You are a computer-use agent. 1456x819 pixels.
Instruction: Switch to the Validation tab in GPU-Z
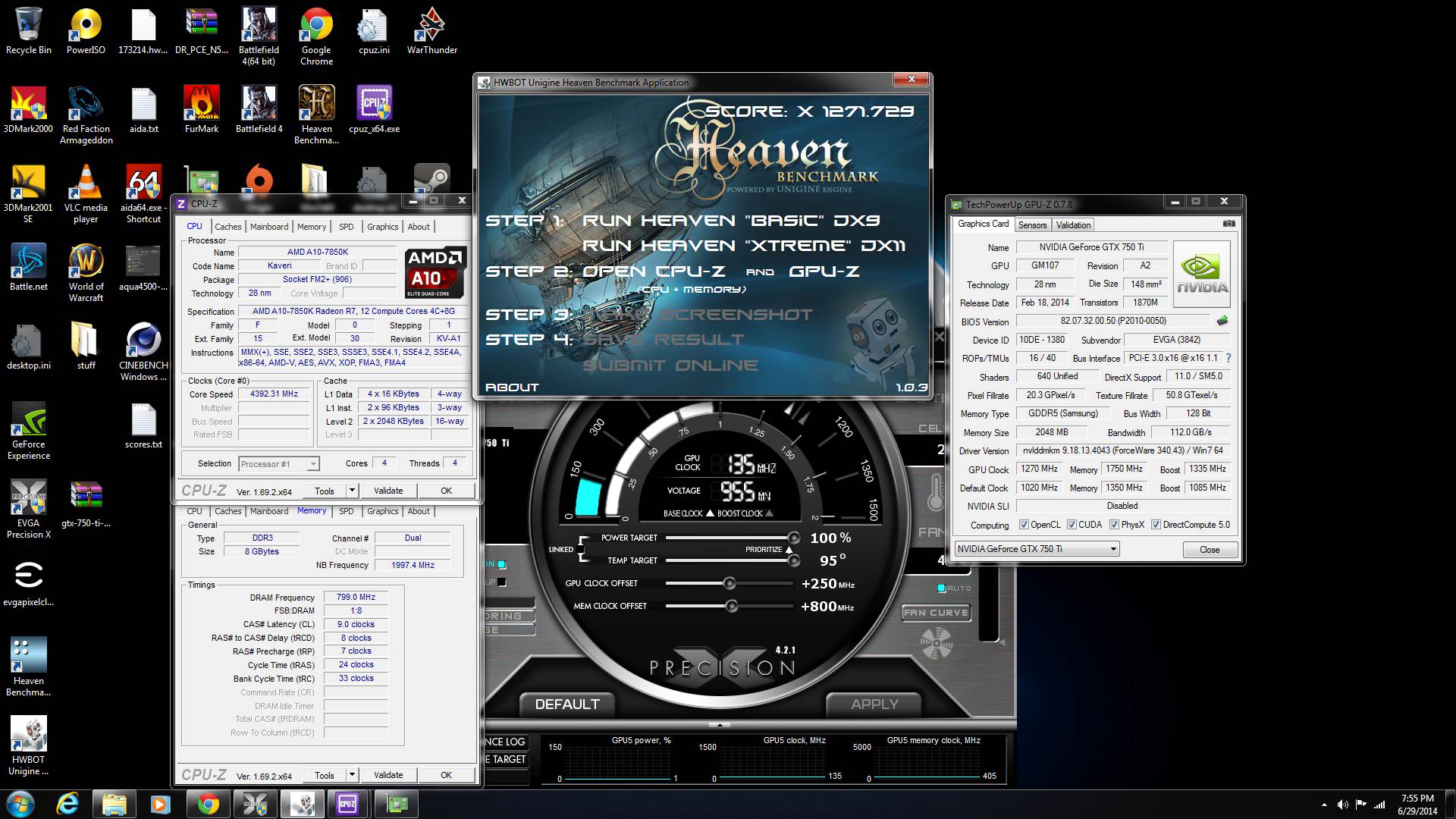(x=1073, y=225)
